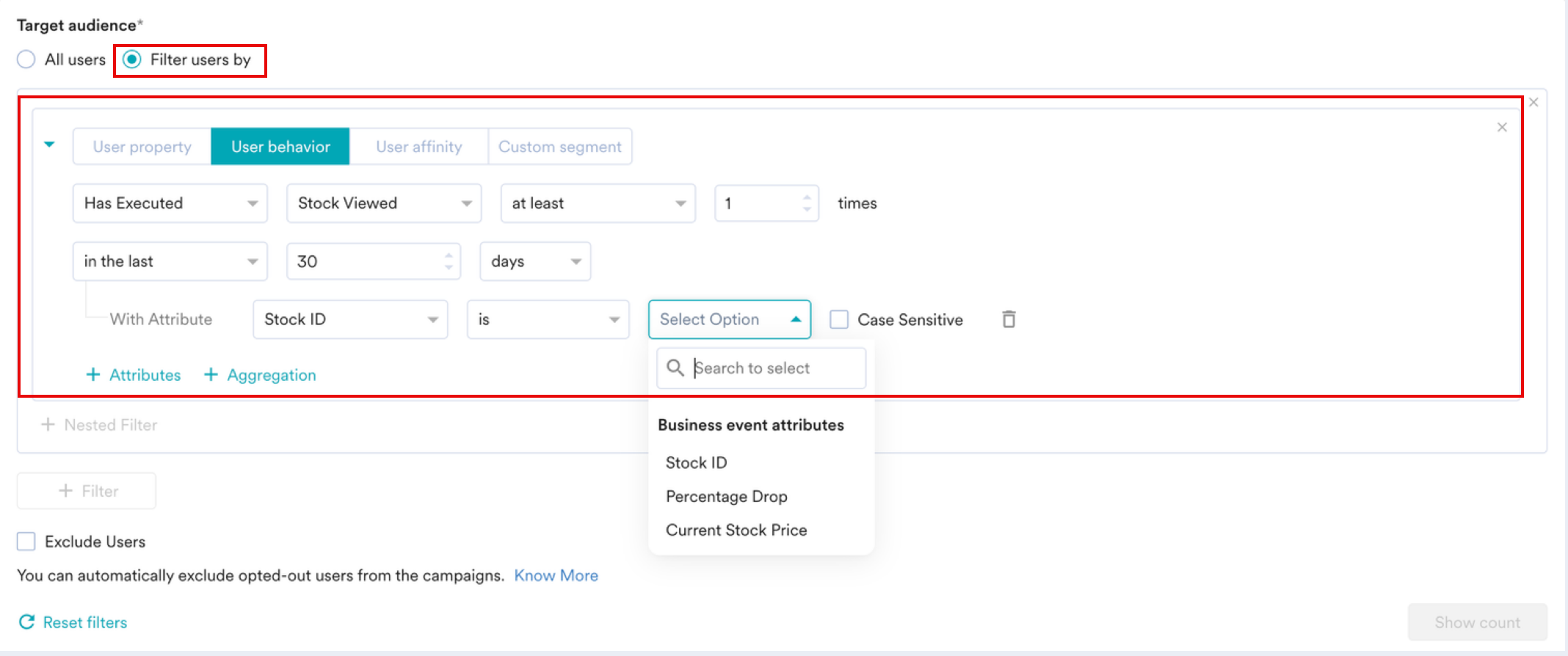
Task: Choose Percentage Drop from the attribute list
Action: pyautogui.click(x=727, y=497)
